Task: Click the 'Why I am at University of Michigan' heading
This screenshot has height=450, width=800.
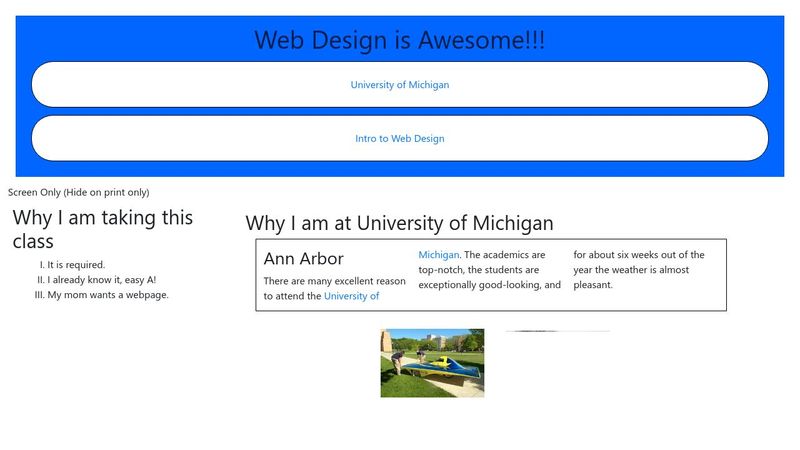Action: click(399, 223)
